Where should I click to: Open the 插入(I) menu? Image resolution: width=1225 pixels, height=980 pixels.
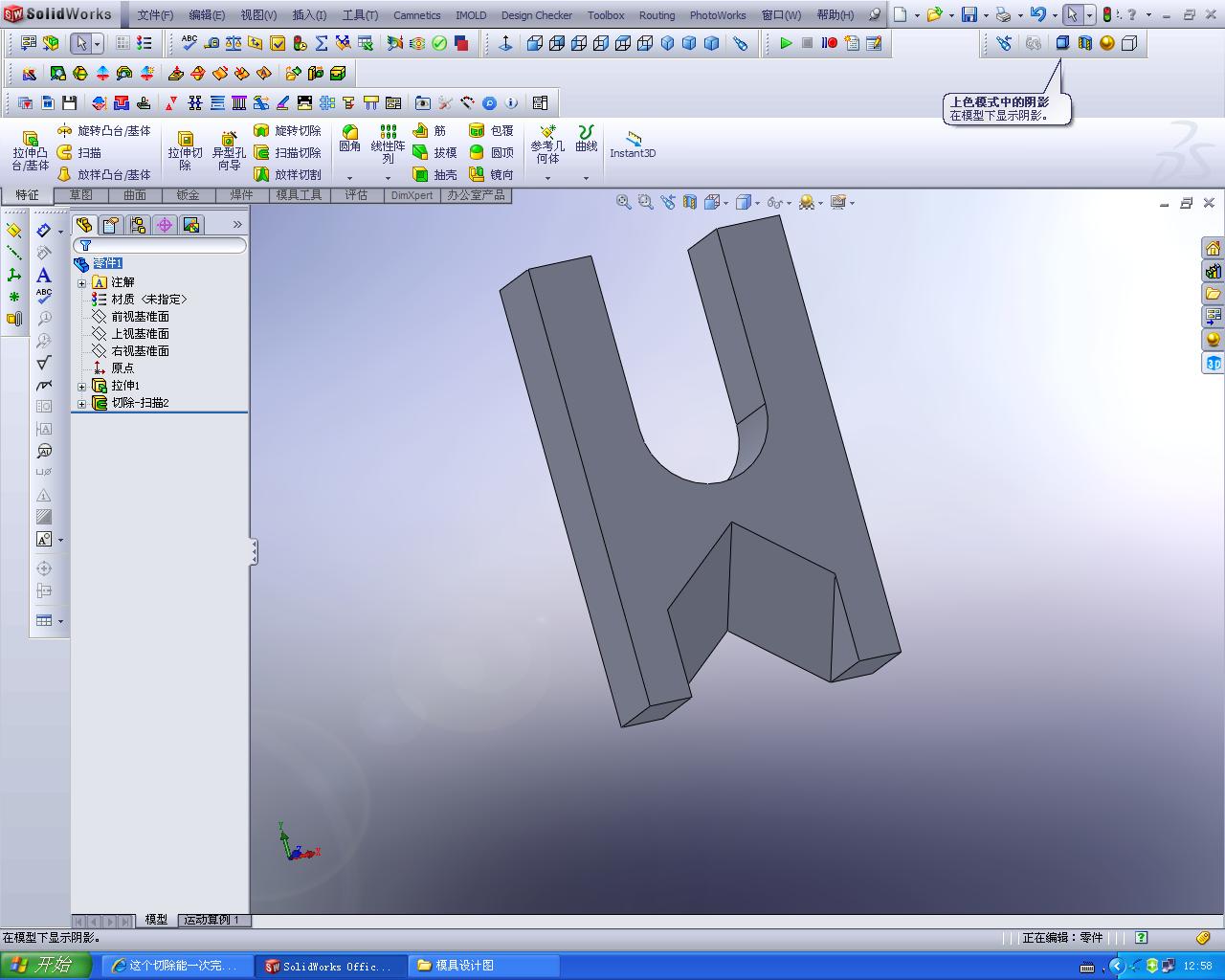(309, 15)
